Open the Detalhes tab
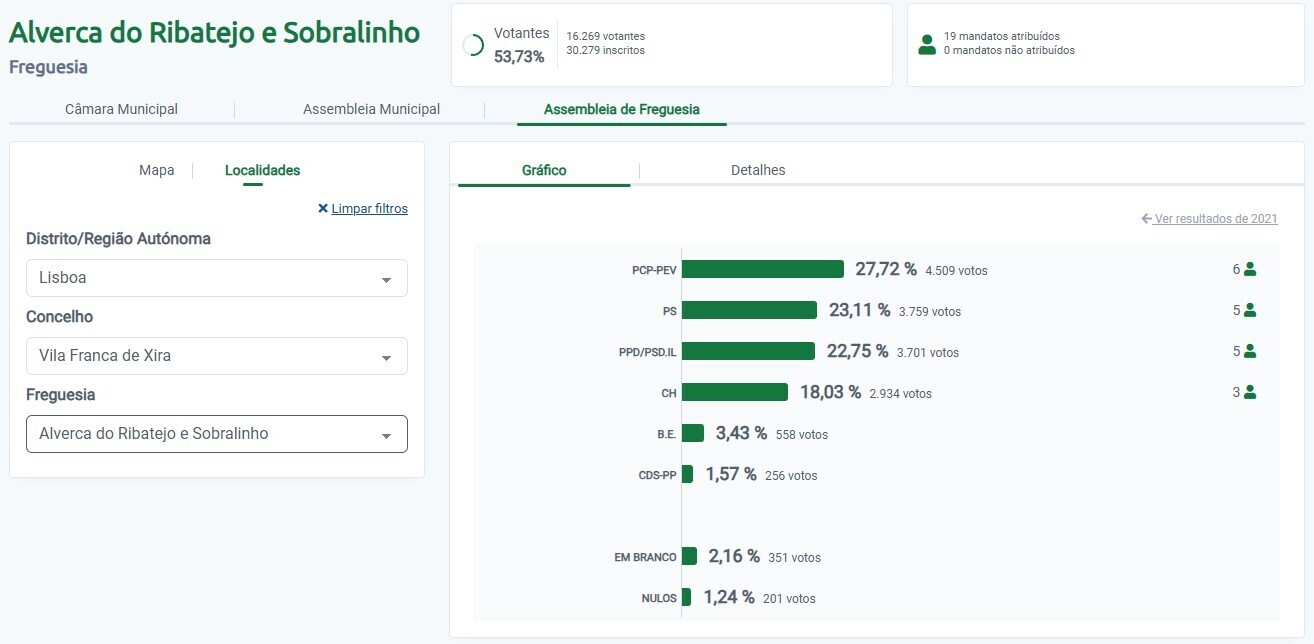1314x644 pixels. (757, 169)
